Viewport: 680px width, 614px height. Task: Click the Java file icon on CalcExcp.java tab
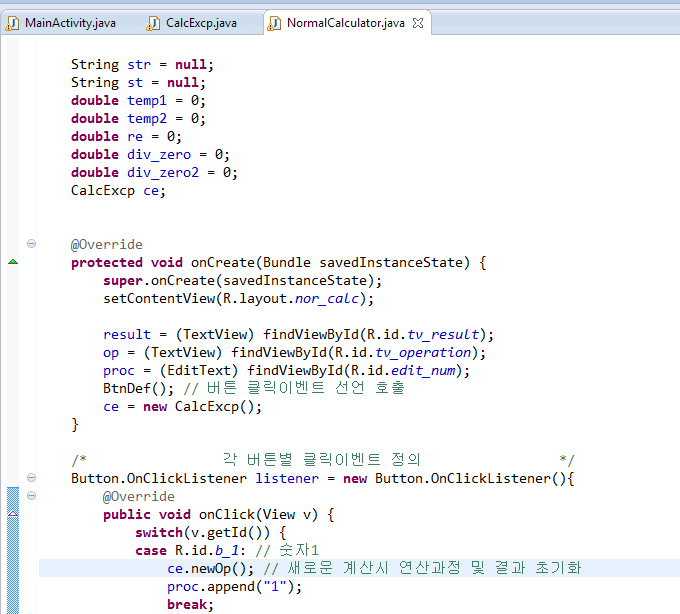[x=153, y=23]
